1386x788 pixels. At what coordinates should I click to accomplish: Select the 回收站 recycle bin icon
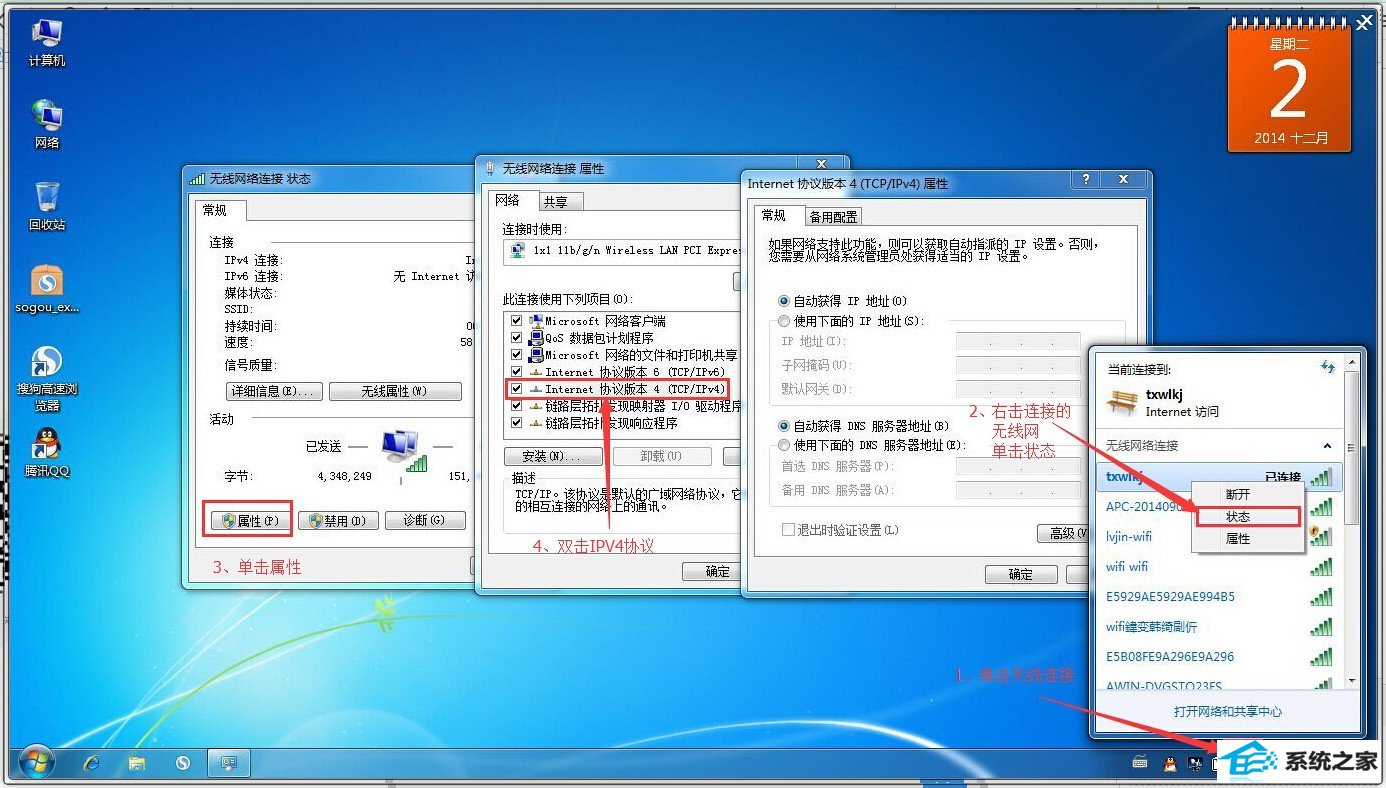[x=47, y=206]
